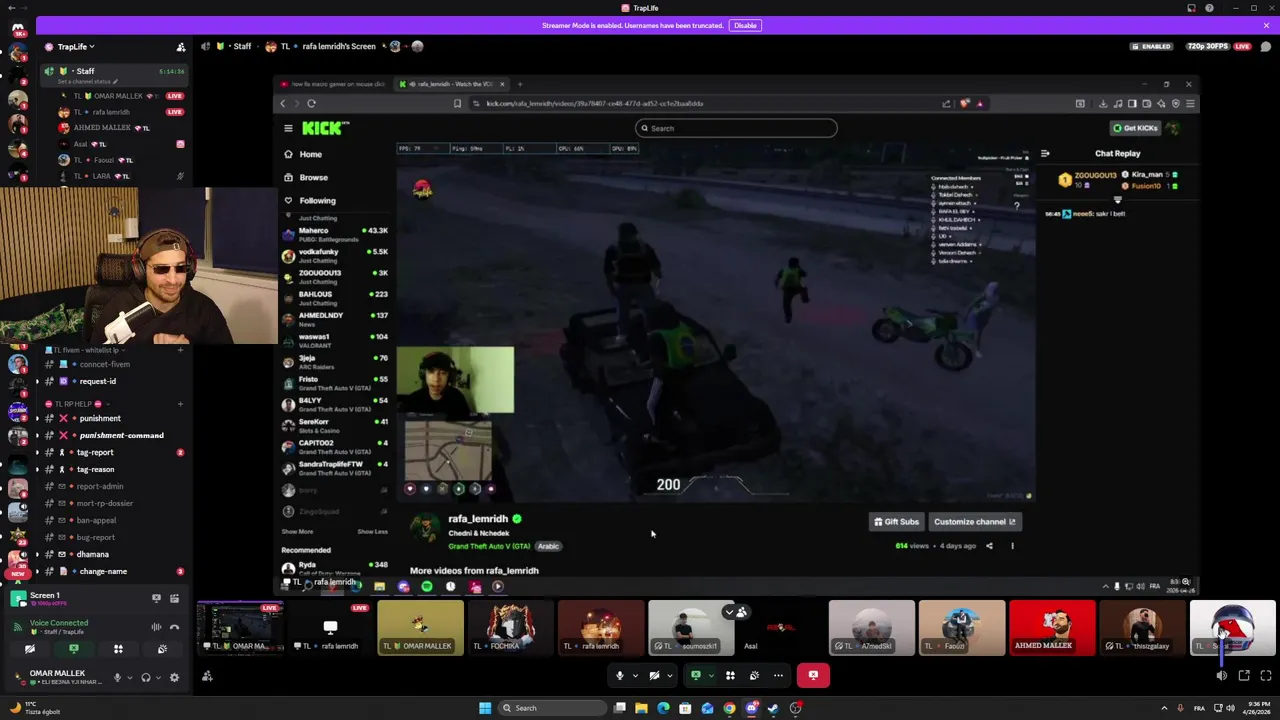
Task: Pop out the stream window
Action: pyautogui.click(x=1244, y=676)
